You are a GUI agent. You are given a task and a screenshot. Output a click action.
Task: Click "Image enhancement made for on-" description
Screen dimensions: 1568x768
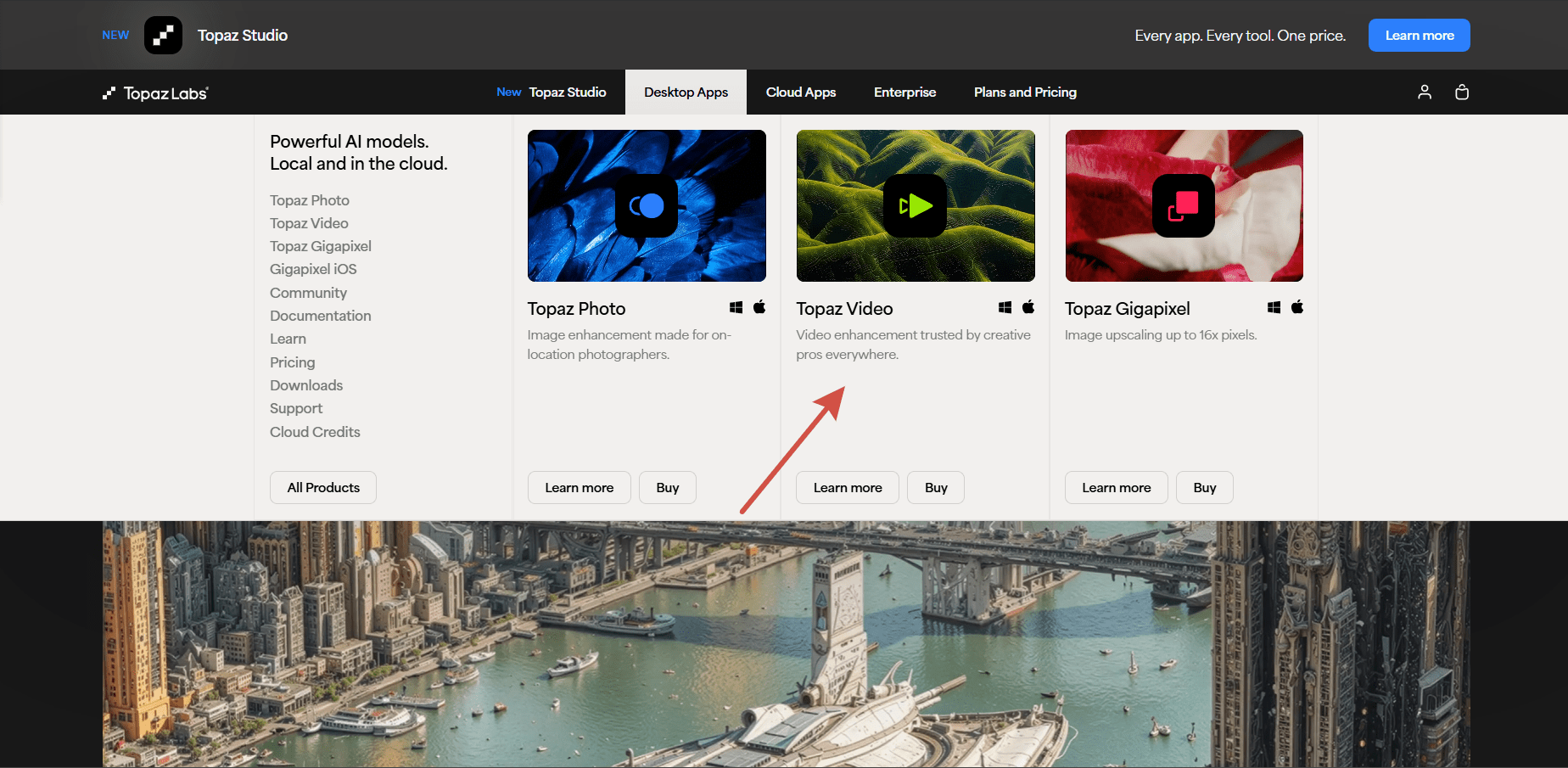tap(630, 335)
